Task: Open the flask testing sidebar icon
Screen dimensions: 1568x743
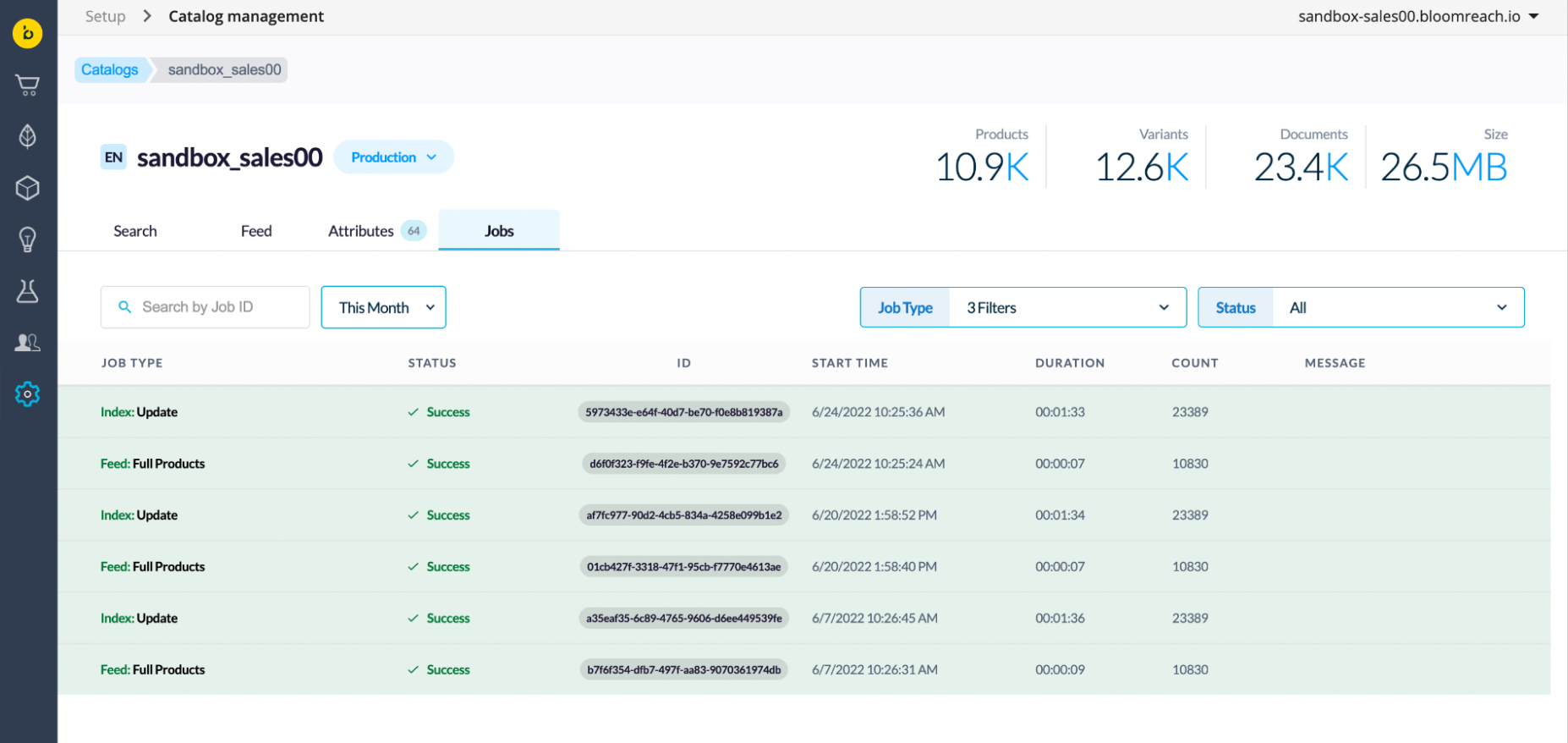Action: point(27,291)
